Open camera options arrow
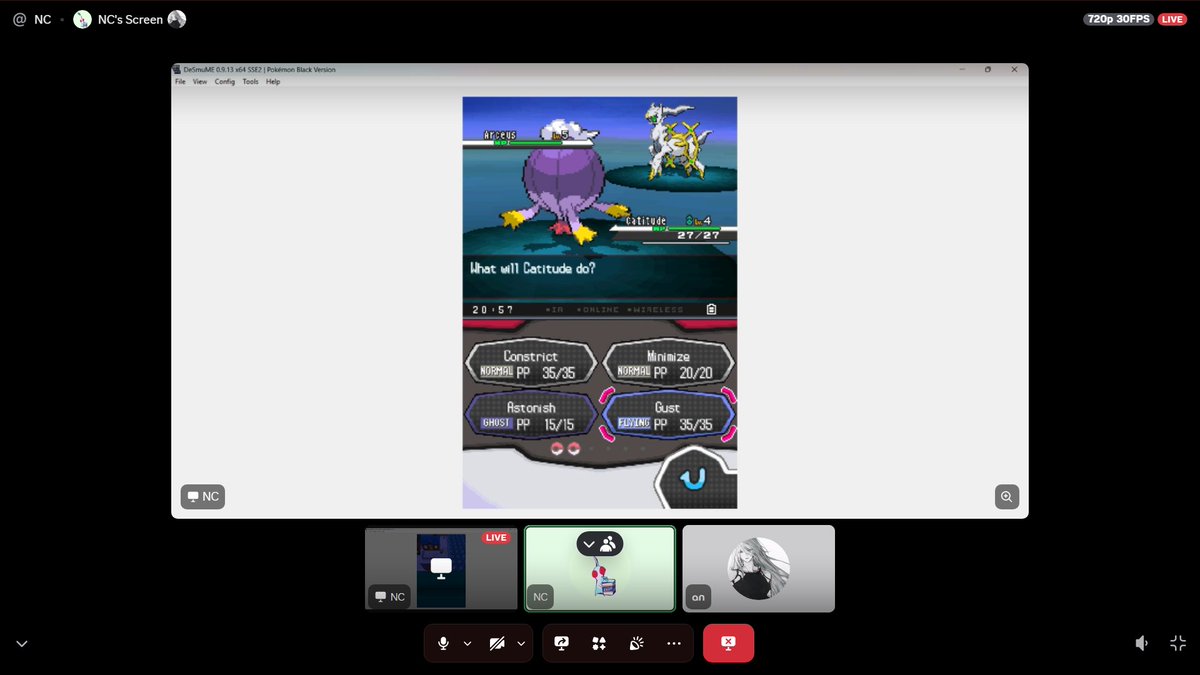The width and height of the screenshot is (1200, 675). pyautogui.click(x=521, y=643)
